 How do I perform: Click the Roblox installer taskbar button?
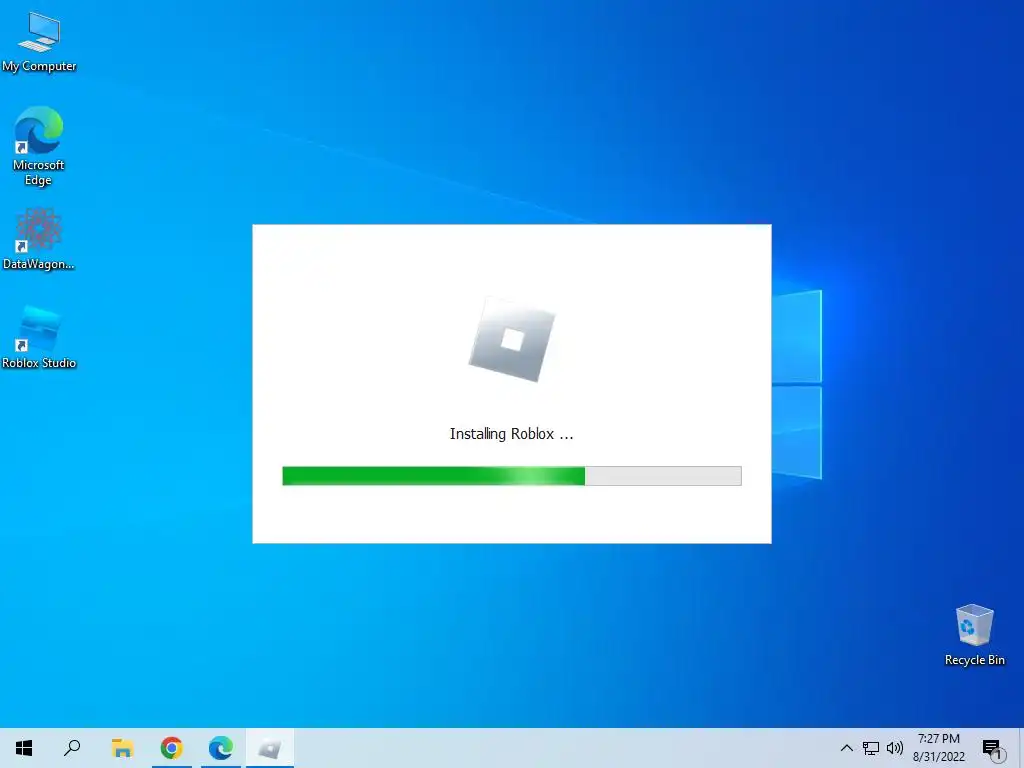click(x=270, y=748)
